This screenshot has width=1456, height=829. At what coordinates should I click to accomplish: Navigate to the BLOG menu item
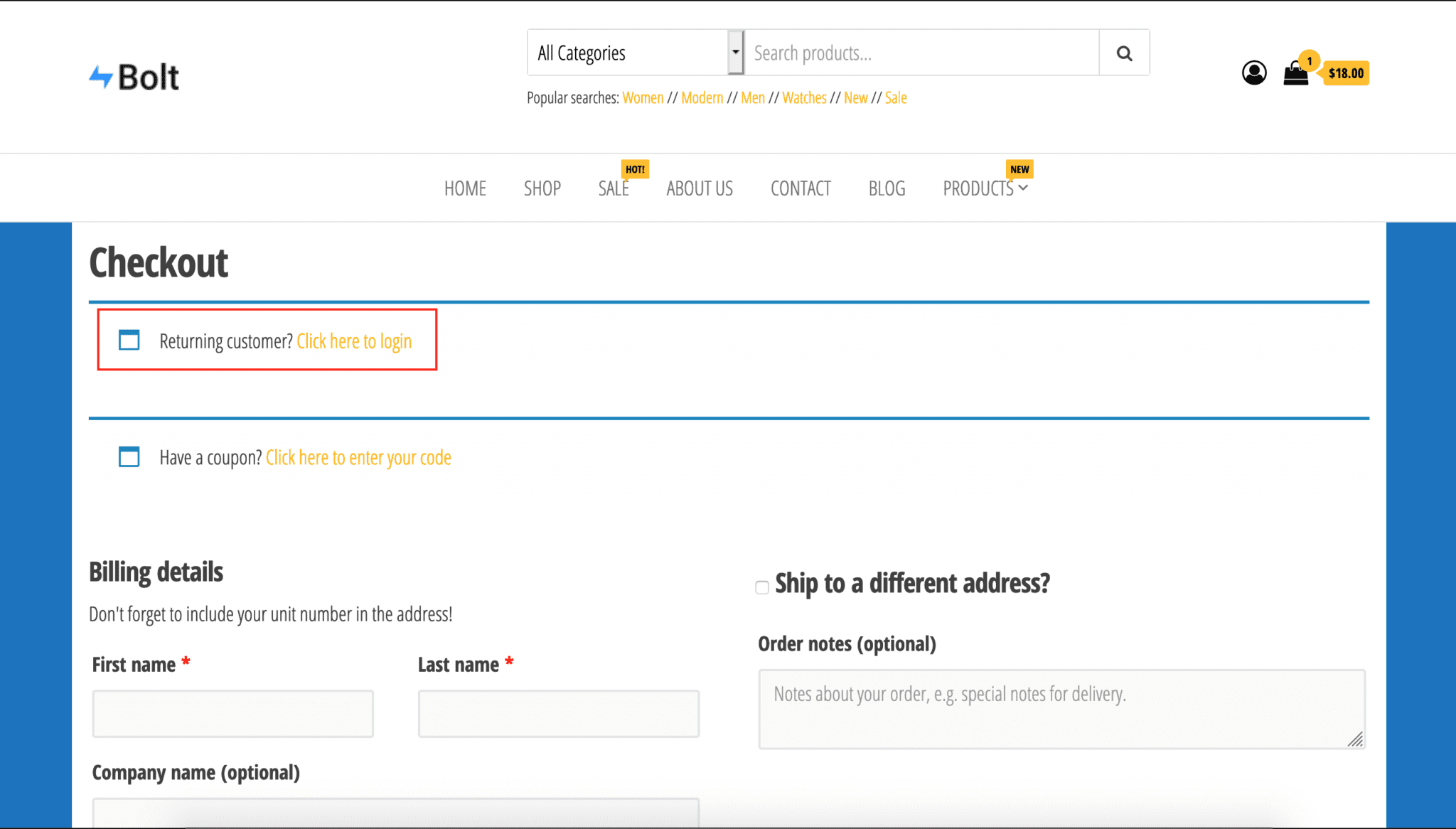pos(886,187)
